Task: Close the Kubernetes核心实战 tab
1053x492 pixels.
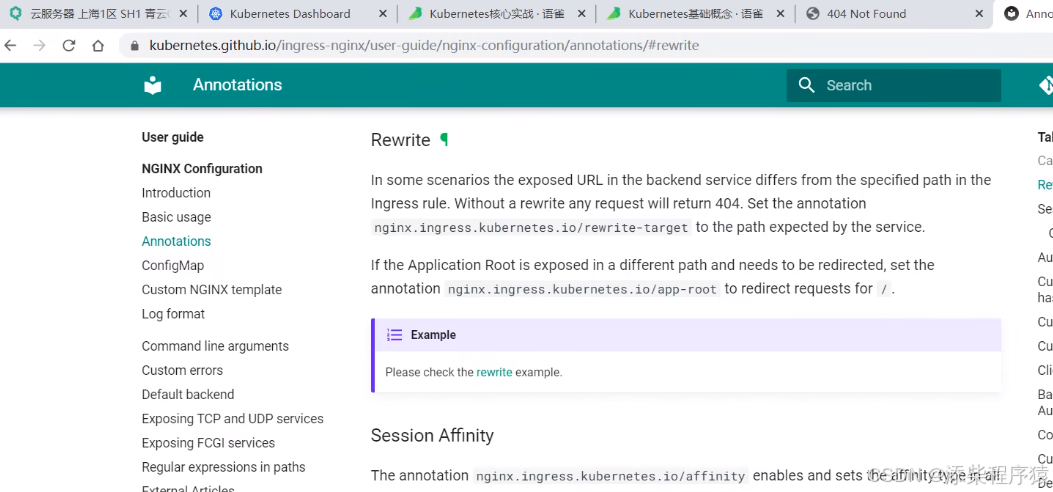Action: 581,13
